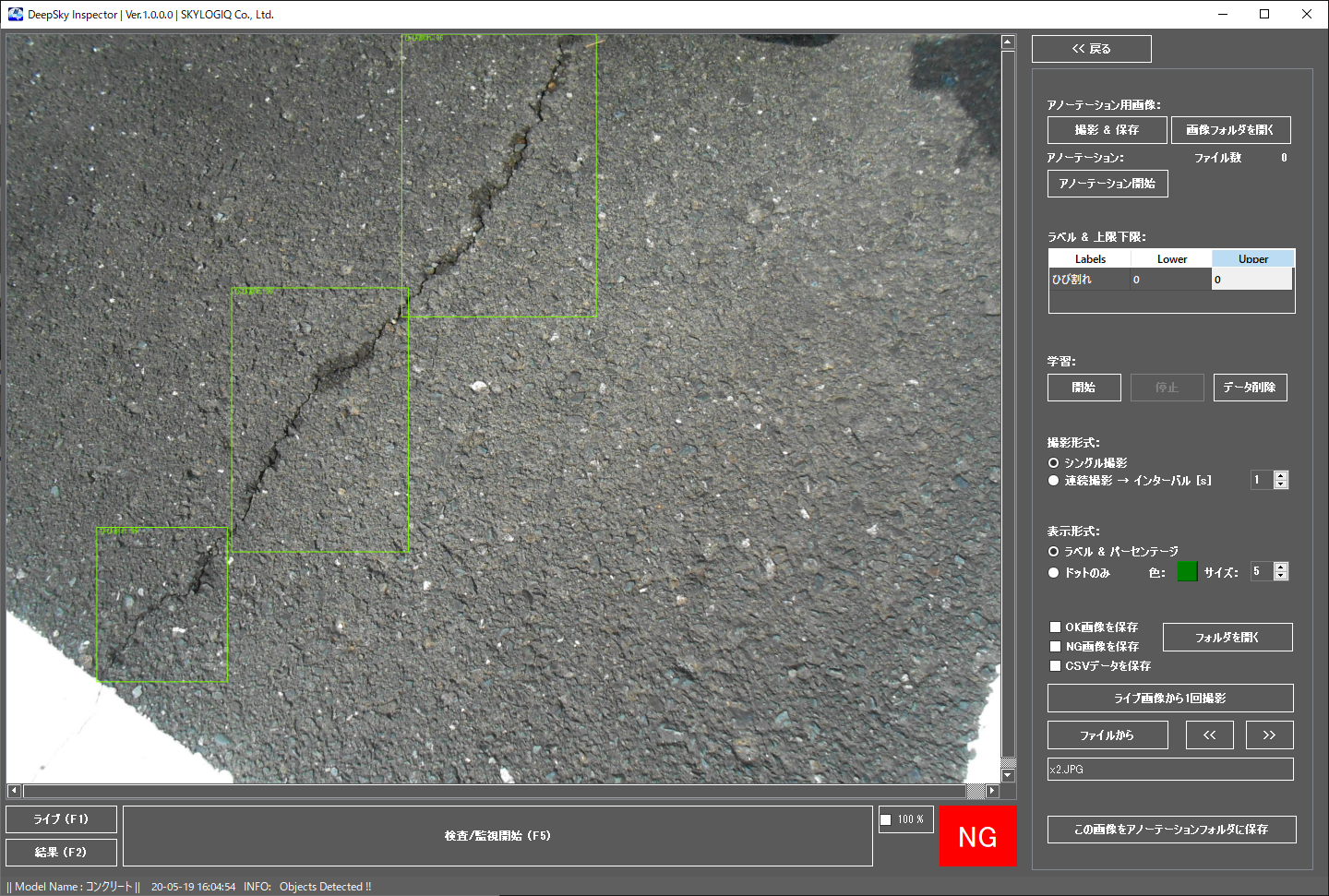Decrease the interval seconds spinner

tap(1280, 484)
